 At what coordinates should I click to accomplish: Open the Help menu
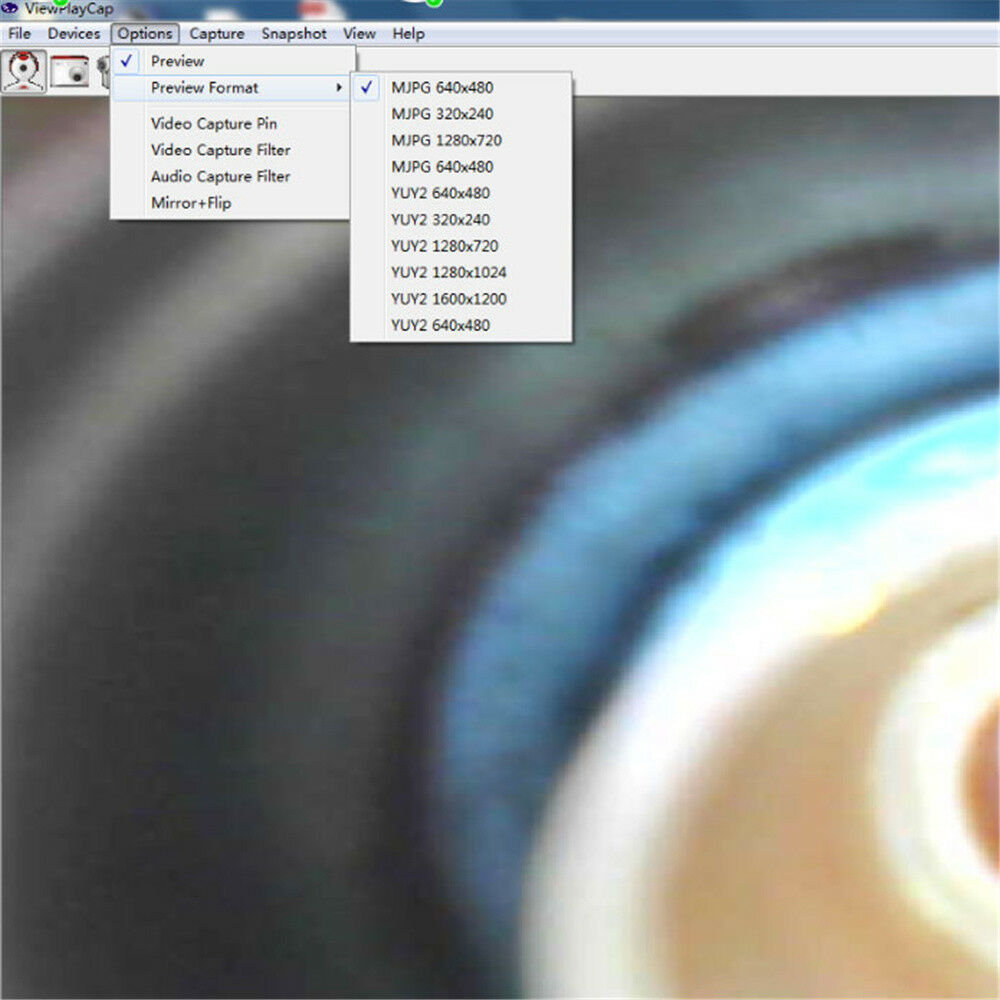pos(408,34)
